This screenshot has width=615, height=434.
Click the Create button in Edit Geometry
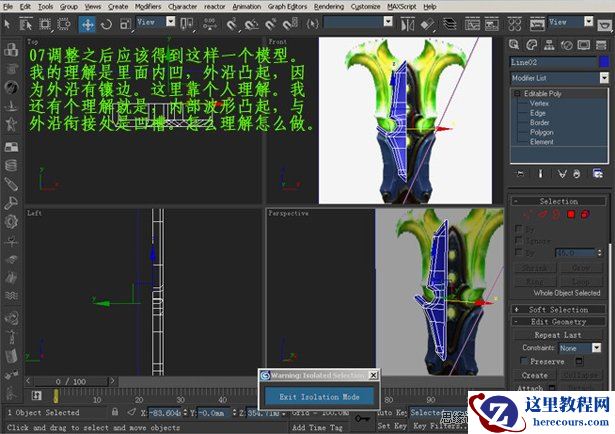(535, 375)
